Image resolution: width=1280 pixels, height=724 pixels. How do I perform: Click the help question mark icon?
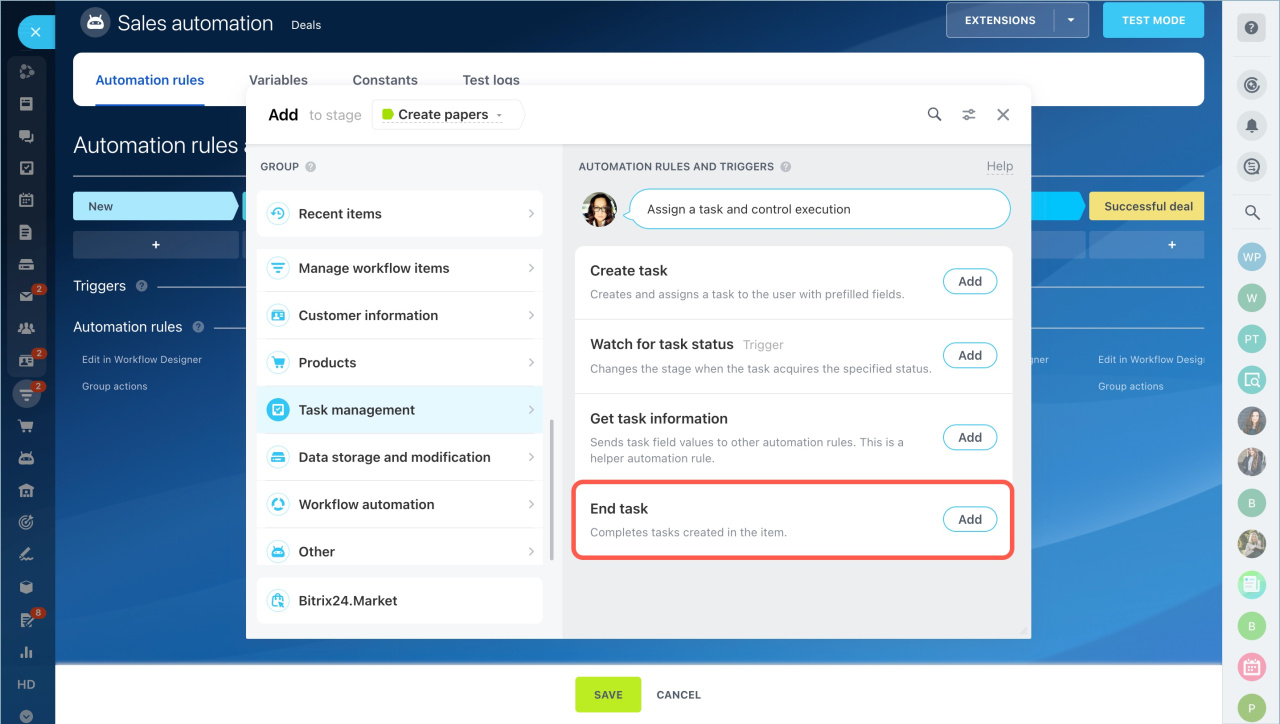pos(1251,28)
